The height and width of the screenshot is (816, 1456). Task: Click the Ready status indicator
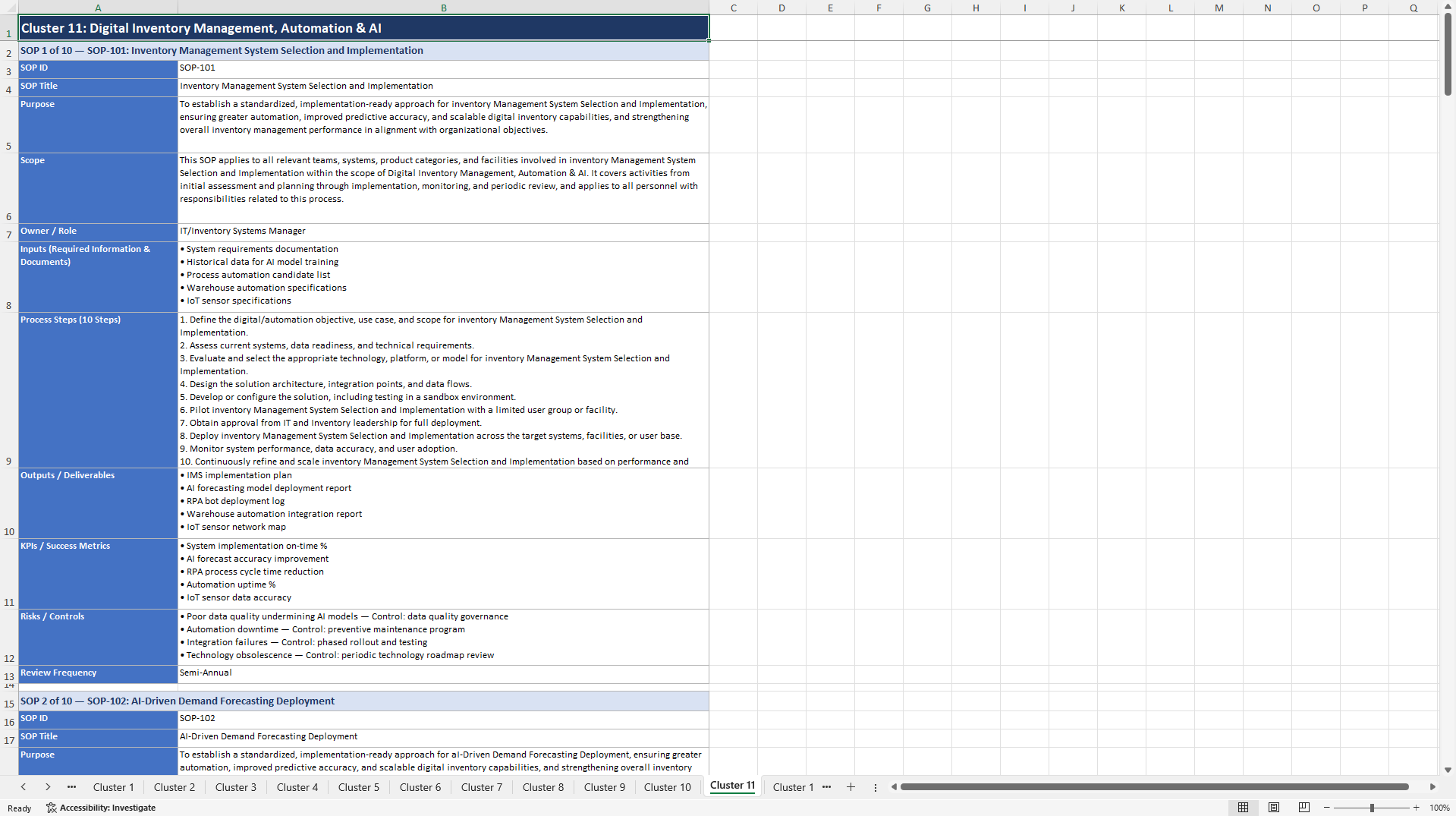(x=20, y=808)
